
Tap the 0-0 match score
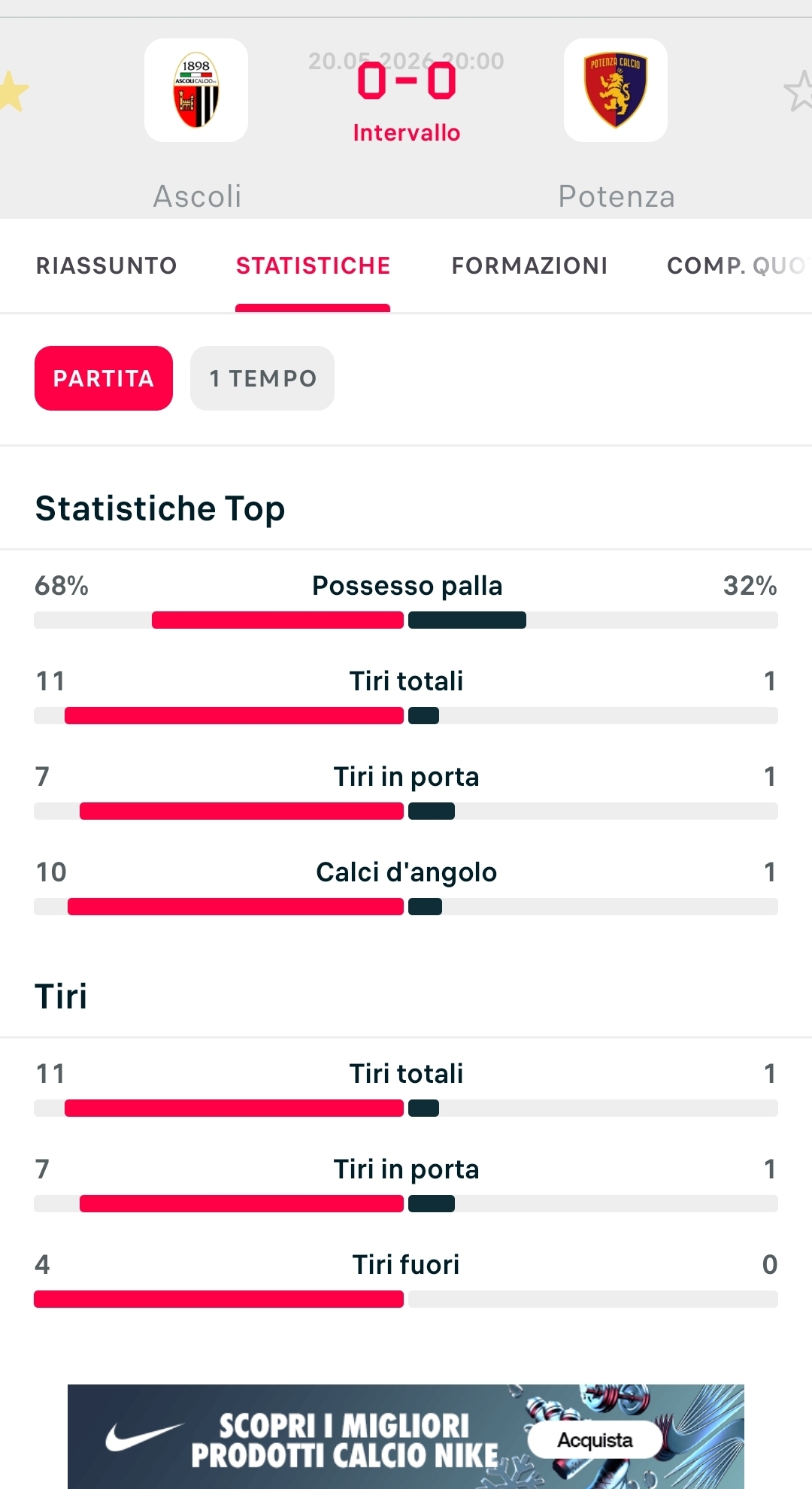[407, 81]
